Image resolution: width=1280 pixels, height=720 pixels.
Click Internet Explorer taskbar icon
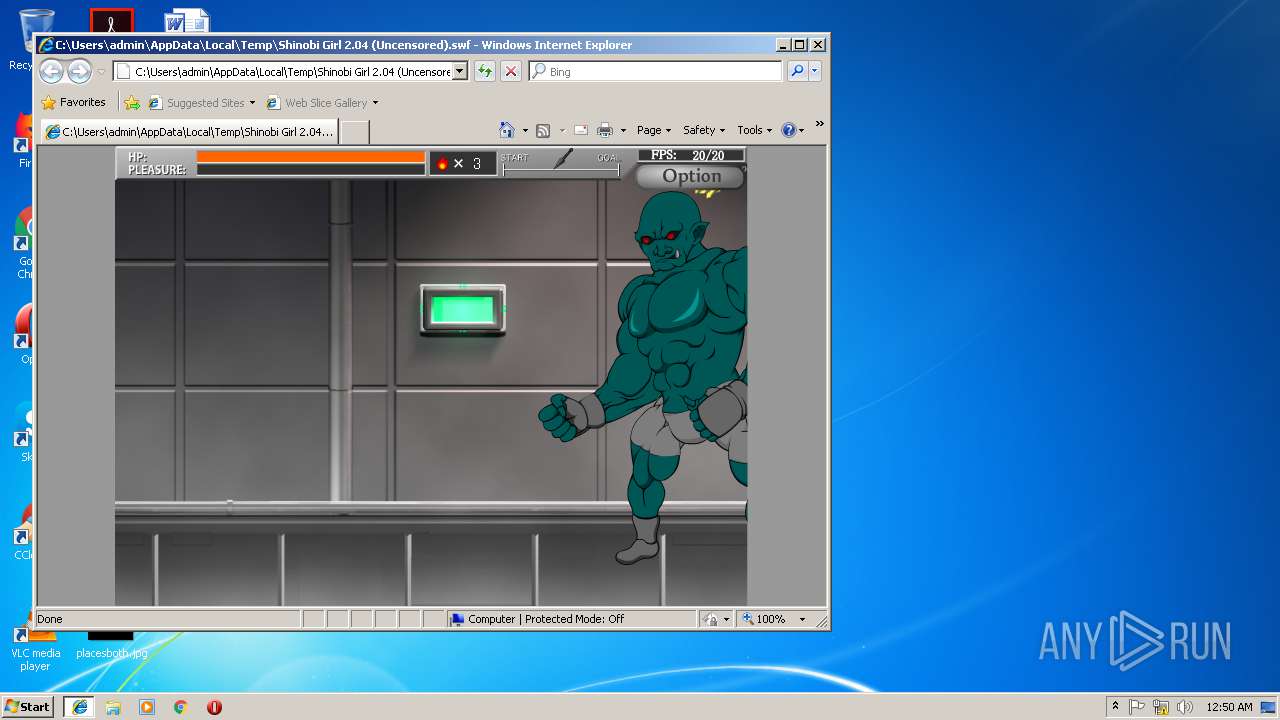(79, 706)
